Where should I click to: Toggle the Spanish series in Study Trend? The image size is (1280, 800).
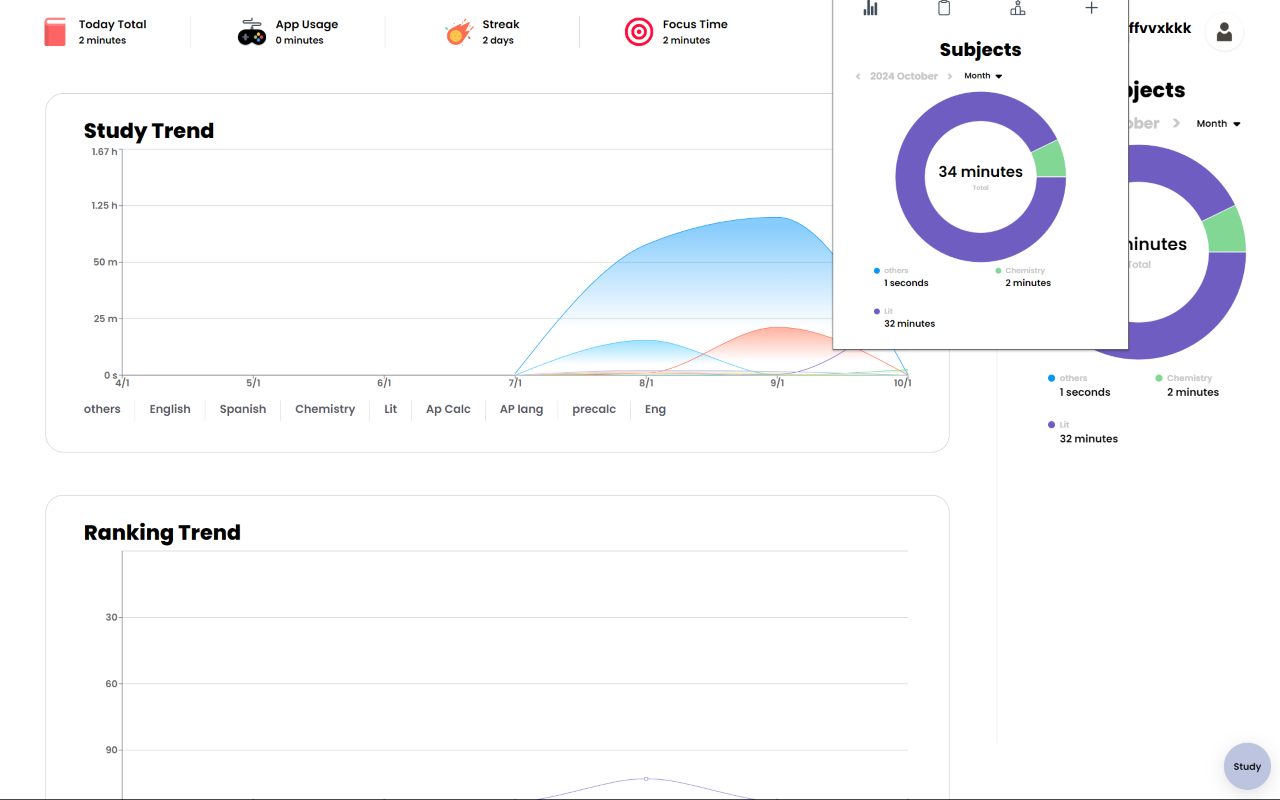(243, 409)
